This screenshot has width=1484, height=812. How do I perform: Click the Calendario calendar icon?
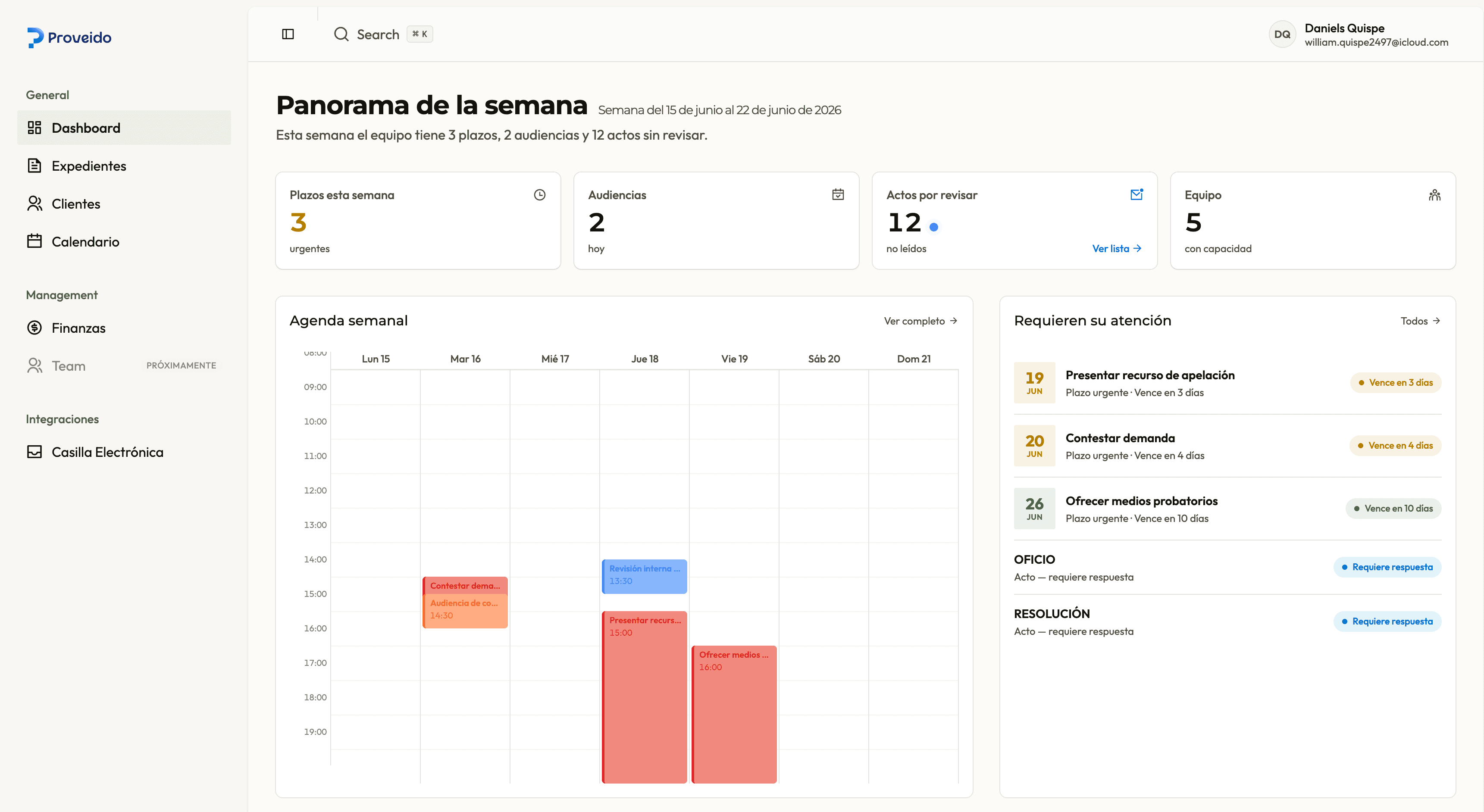click(x=34, y=241)
